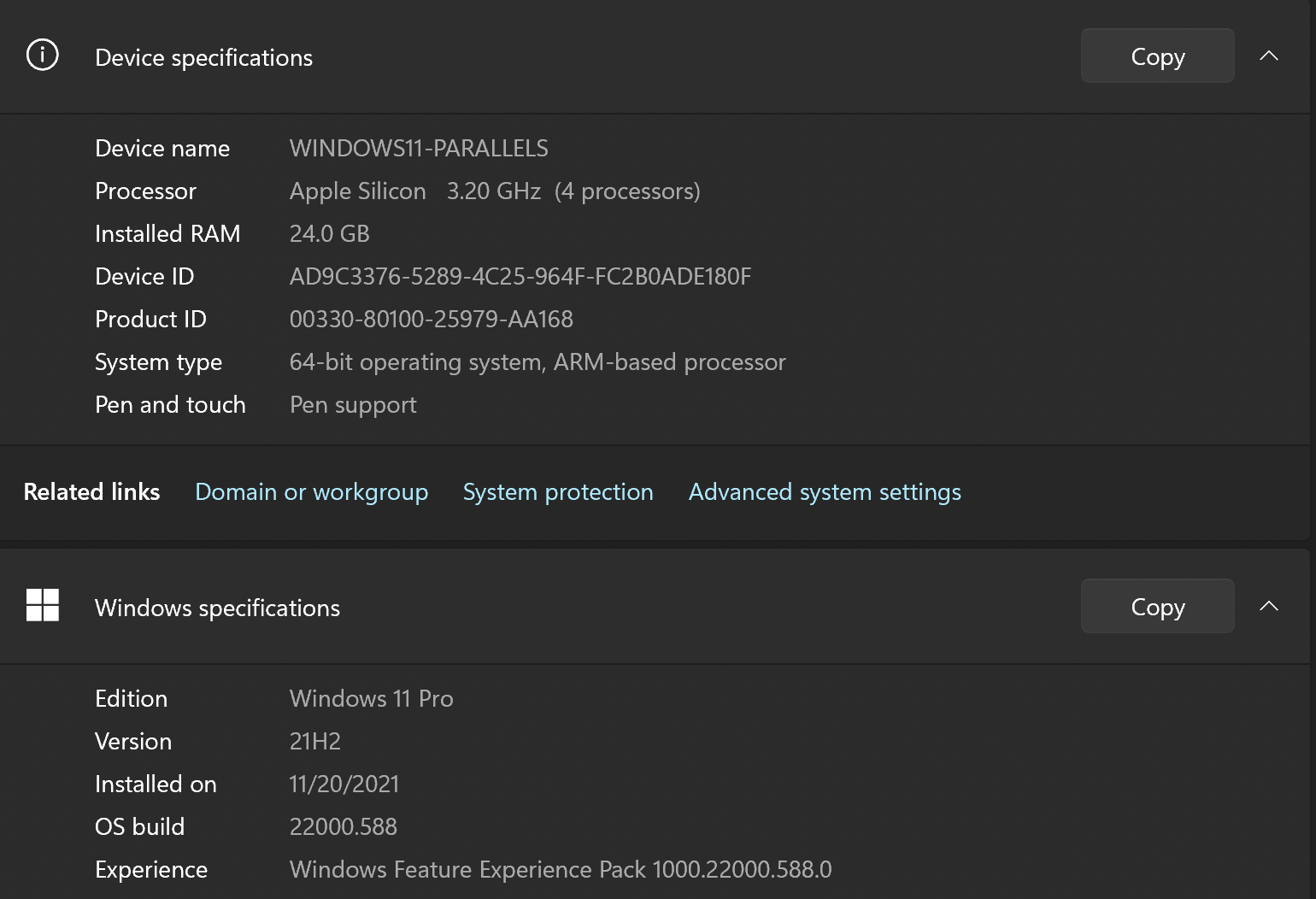Select the Edition value Windows 11 Pro

point(371,699)
